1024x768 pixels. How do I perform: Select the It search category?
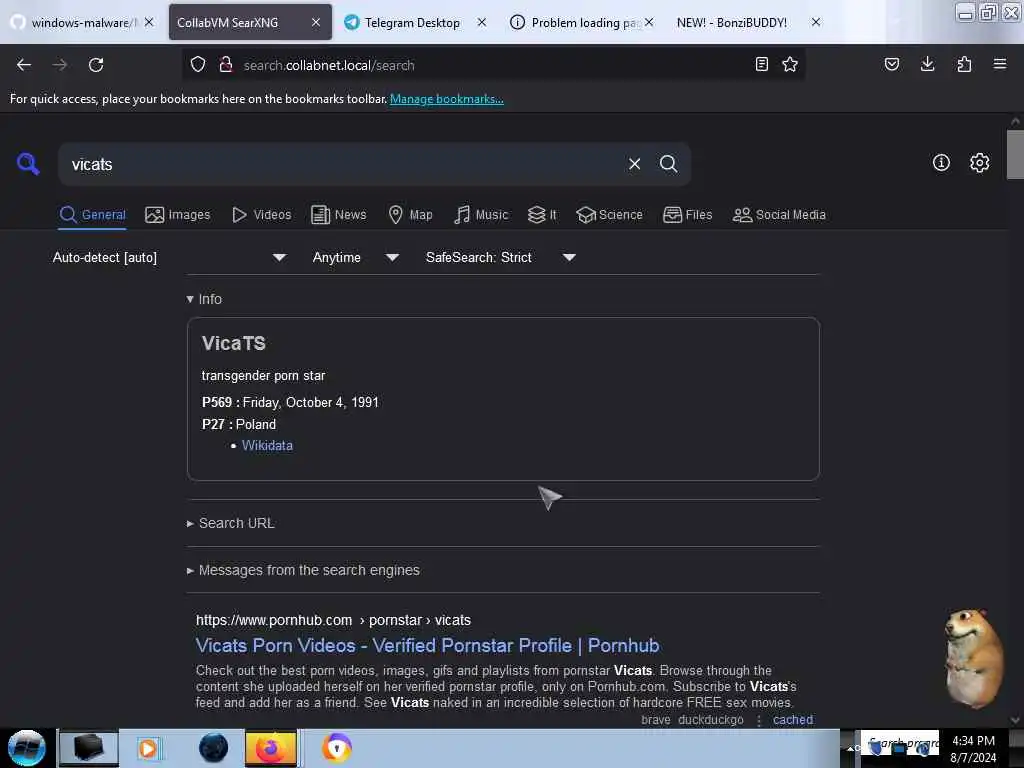pyautogui.click(x=542, y=215)
